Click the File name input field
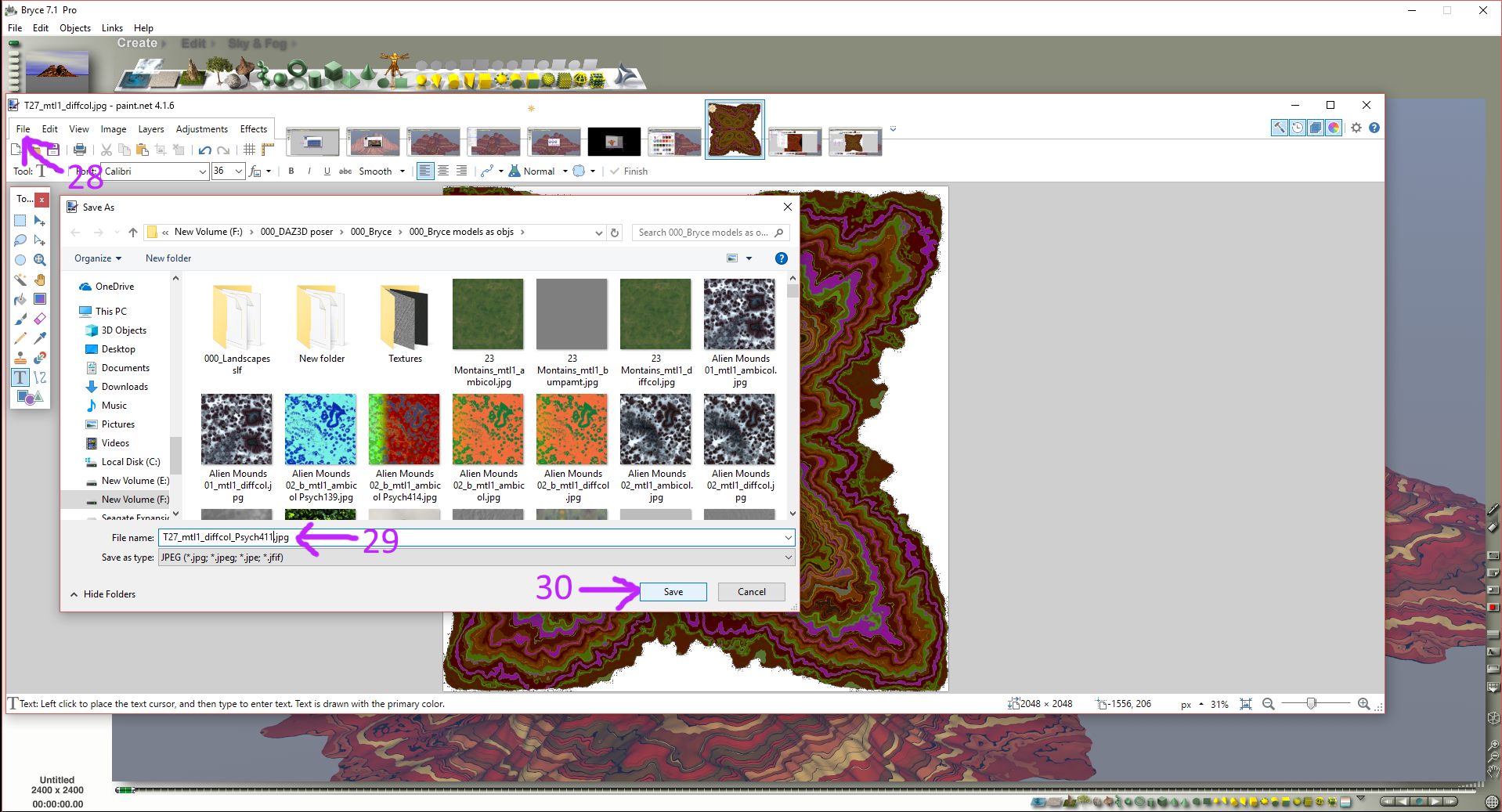 pos(477,537)
